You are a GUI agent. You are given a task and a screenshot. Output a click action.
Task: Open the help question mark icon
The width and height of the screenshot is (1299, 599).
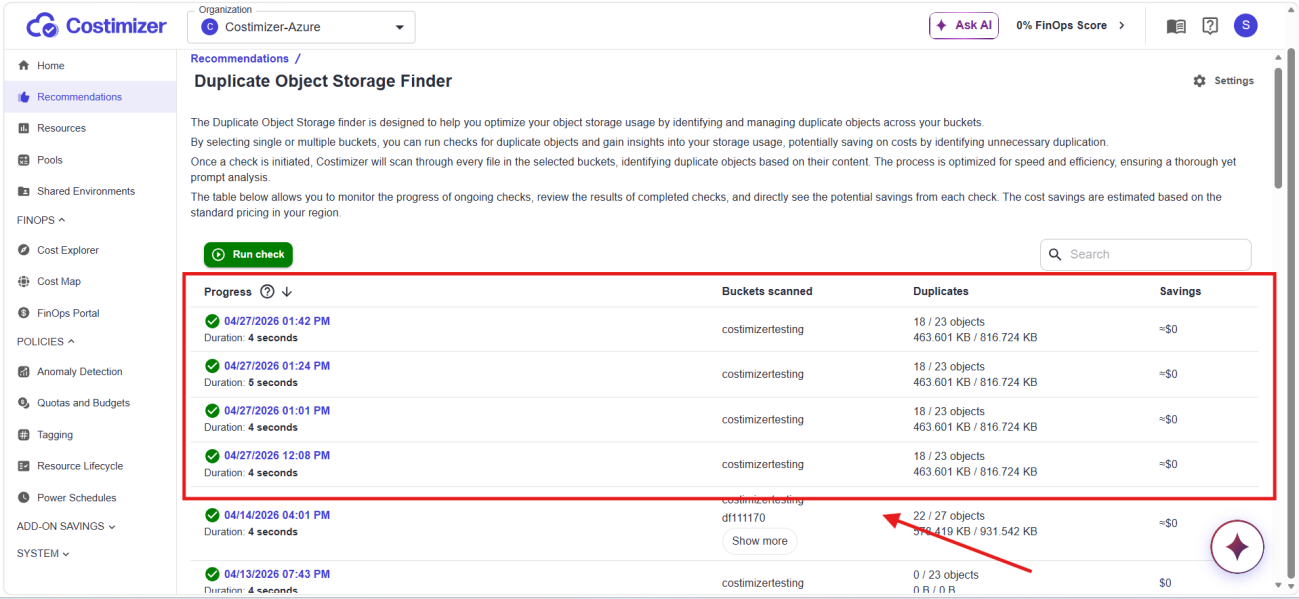point(1210,26)
